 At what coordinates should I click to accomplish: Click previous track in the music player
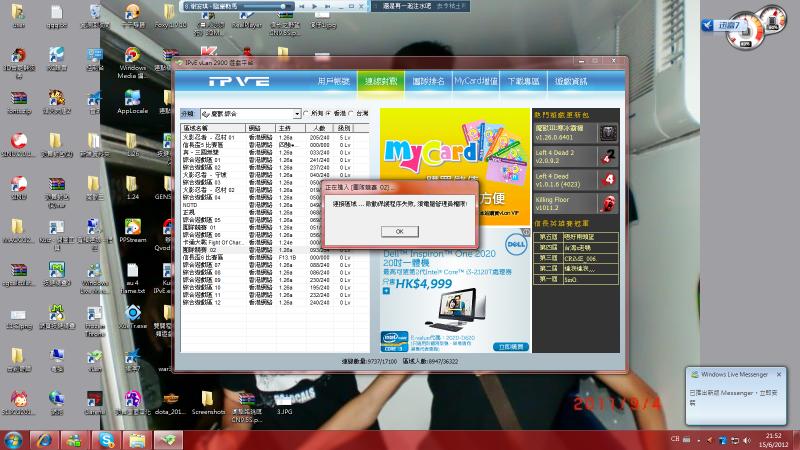click(302, 6)
